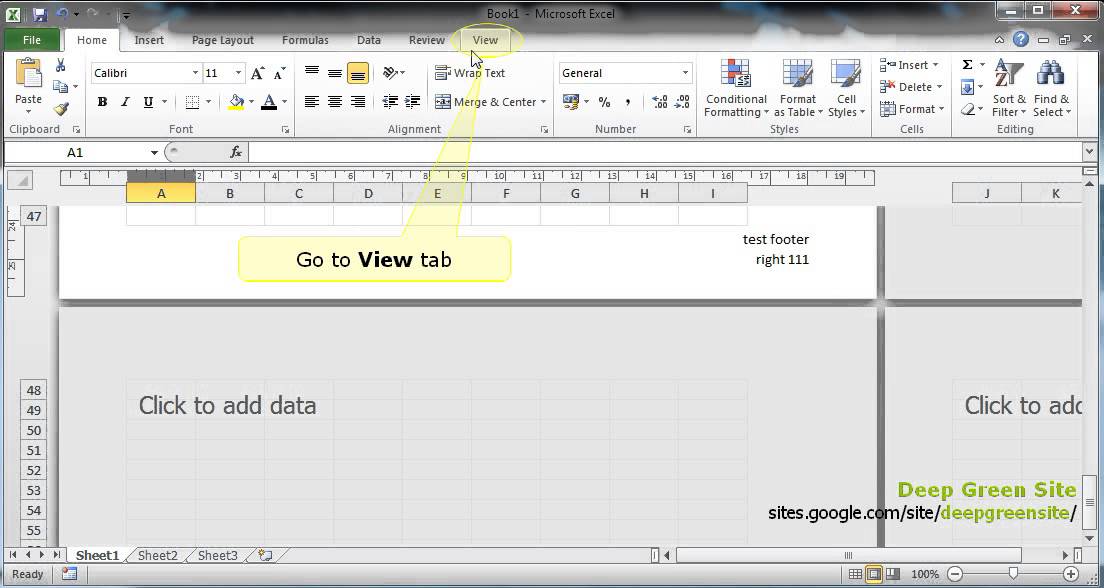Open the Borders dropdown arrow

coord(208,102)
